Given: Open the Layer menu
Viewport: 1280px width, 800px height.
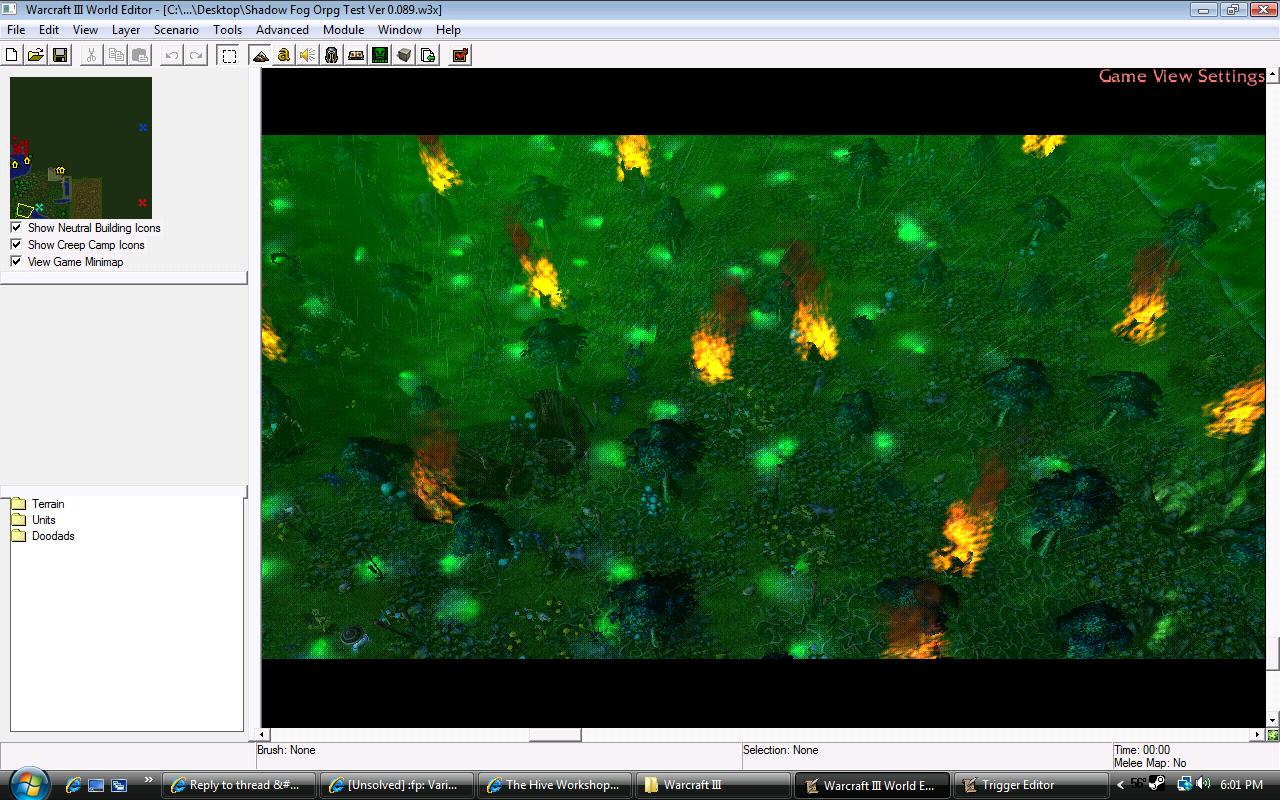Looking at the screenshot, I should click(126, 30).
